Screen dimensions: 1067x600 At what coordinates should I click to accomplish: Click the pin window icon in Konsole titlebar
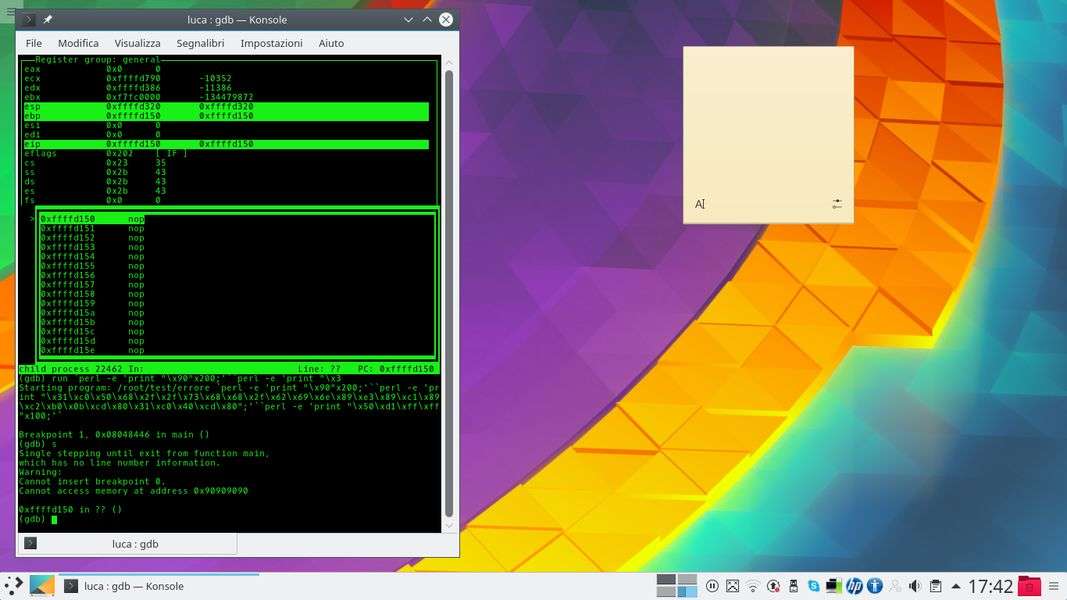coord(48,20)
